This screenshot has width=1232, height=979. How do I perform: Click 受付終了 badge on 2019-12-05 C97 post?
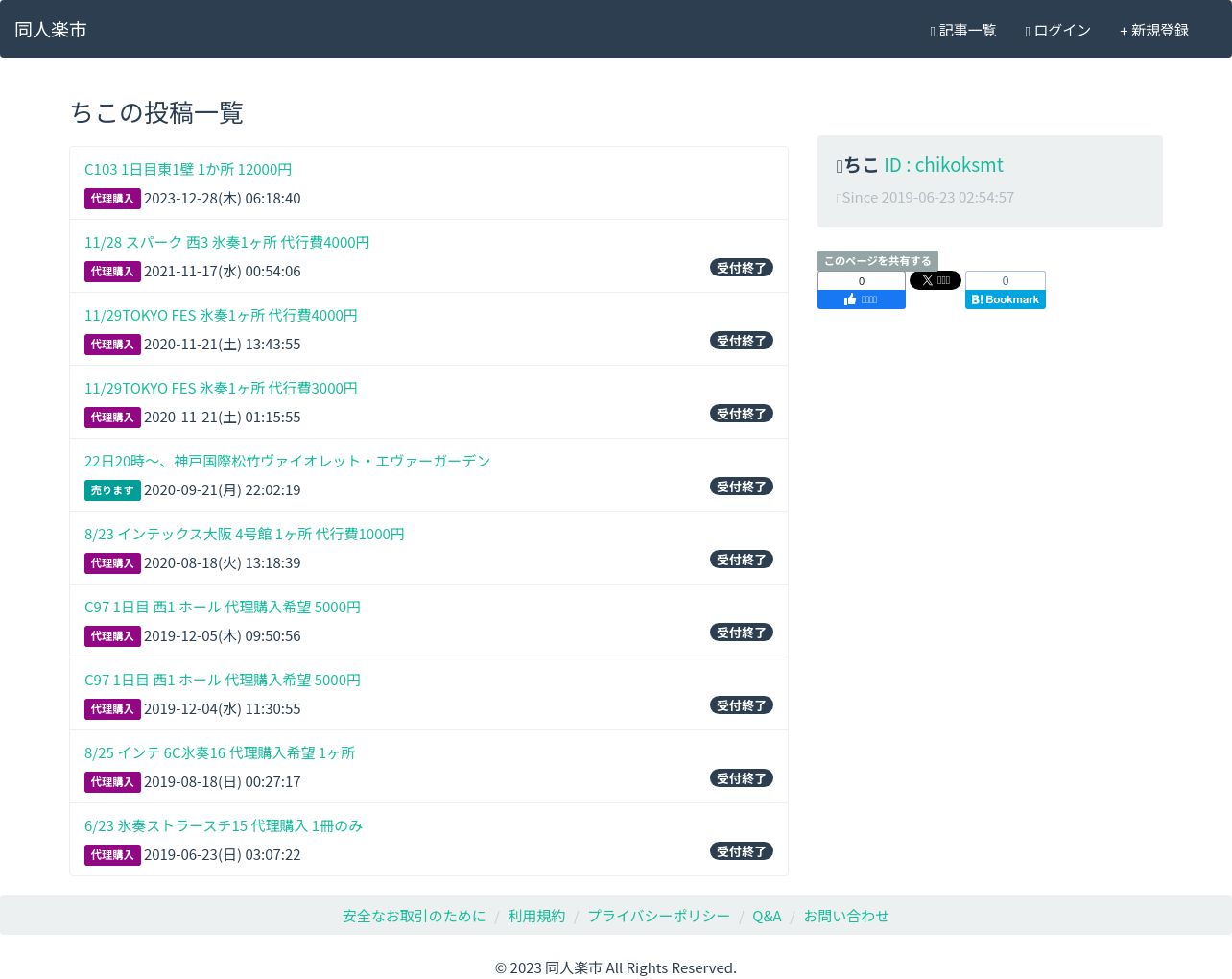742,633
